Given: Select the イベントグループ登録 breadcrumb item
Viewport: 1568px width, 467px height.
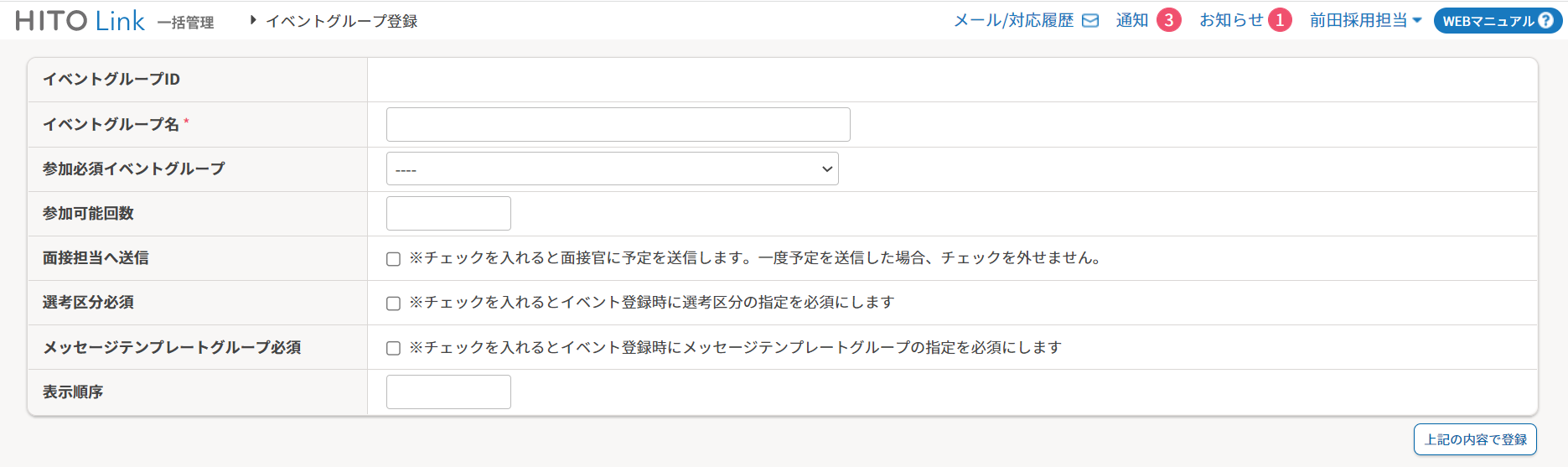Looking at the screenshot, I should pos(342,21).
